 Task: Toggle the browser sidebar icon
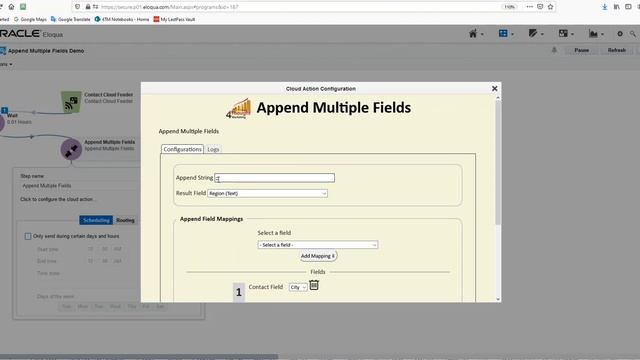tap(628, 7)
